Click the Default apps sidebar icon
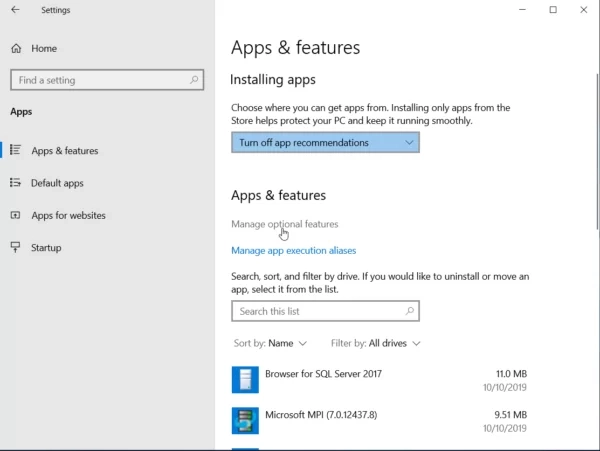Screen dimensions: 600x451 click(16, 183)
